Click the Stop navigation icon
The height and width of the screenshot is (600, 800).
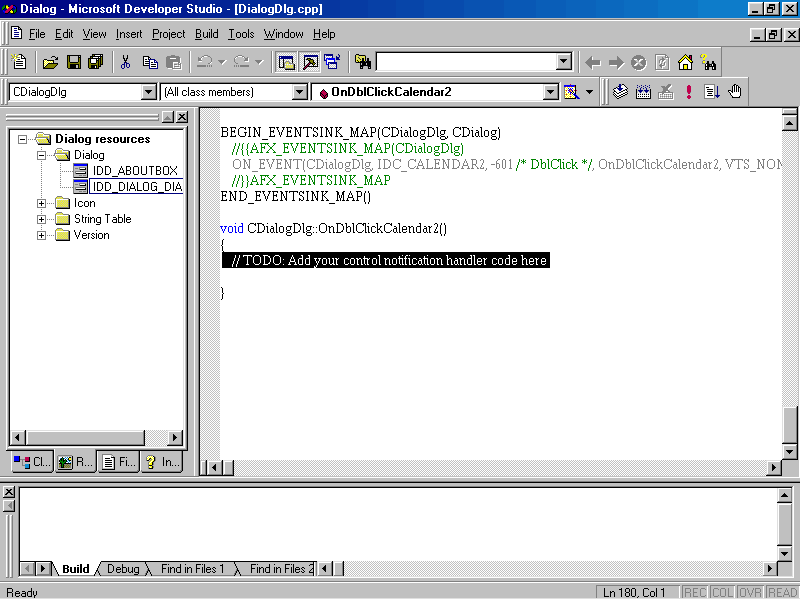pos(639,63)
